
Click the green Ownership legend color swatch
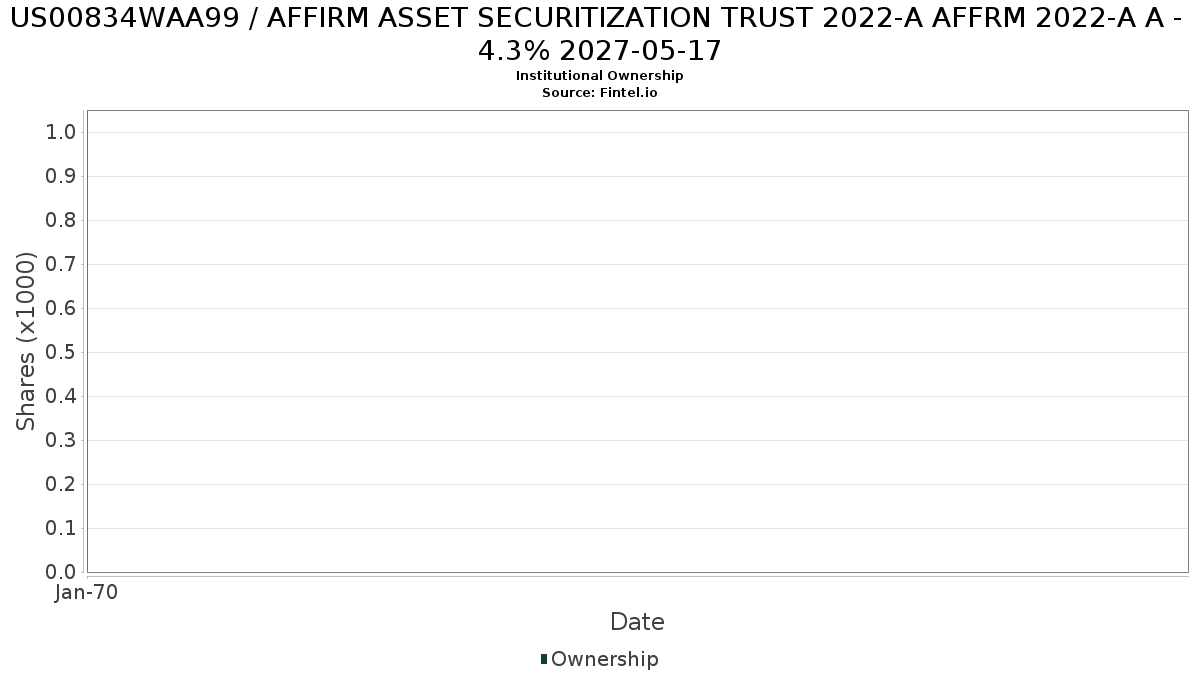point(544,659)
